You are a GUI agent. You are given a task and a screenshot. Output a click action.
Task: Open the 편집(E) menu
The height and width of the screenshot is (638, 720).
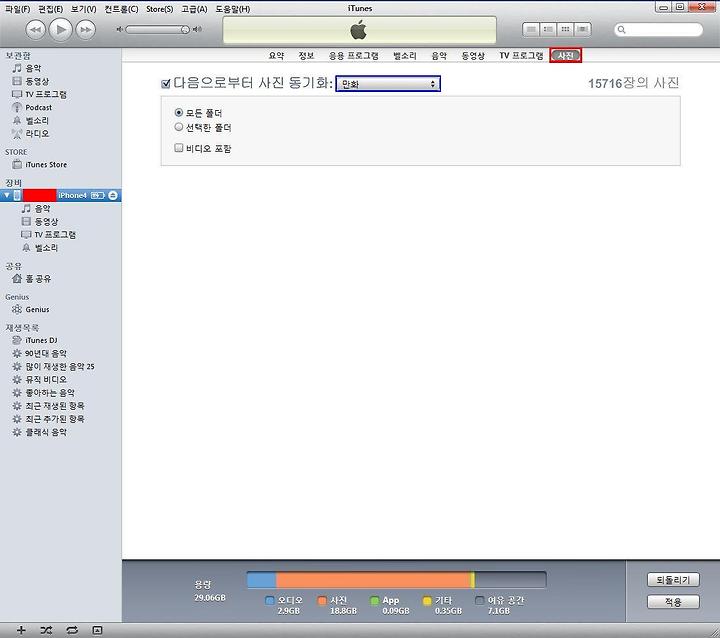pyautogui.click(x=51, y=9)
